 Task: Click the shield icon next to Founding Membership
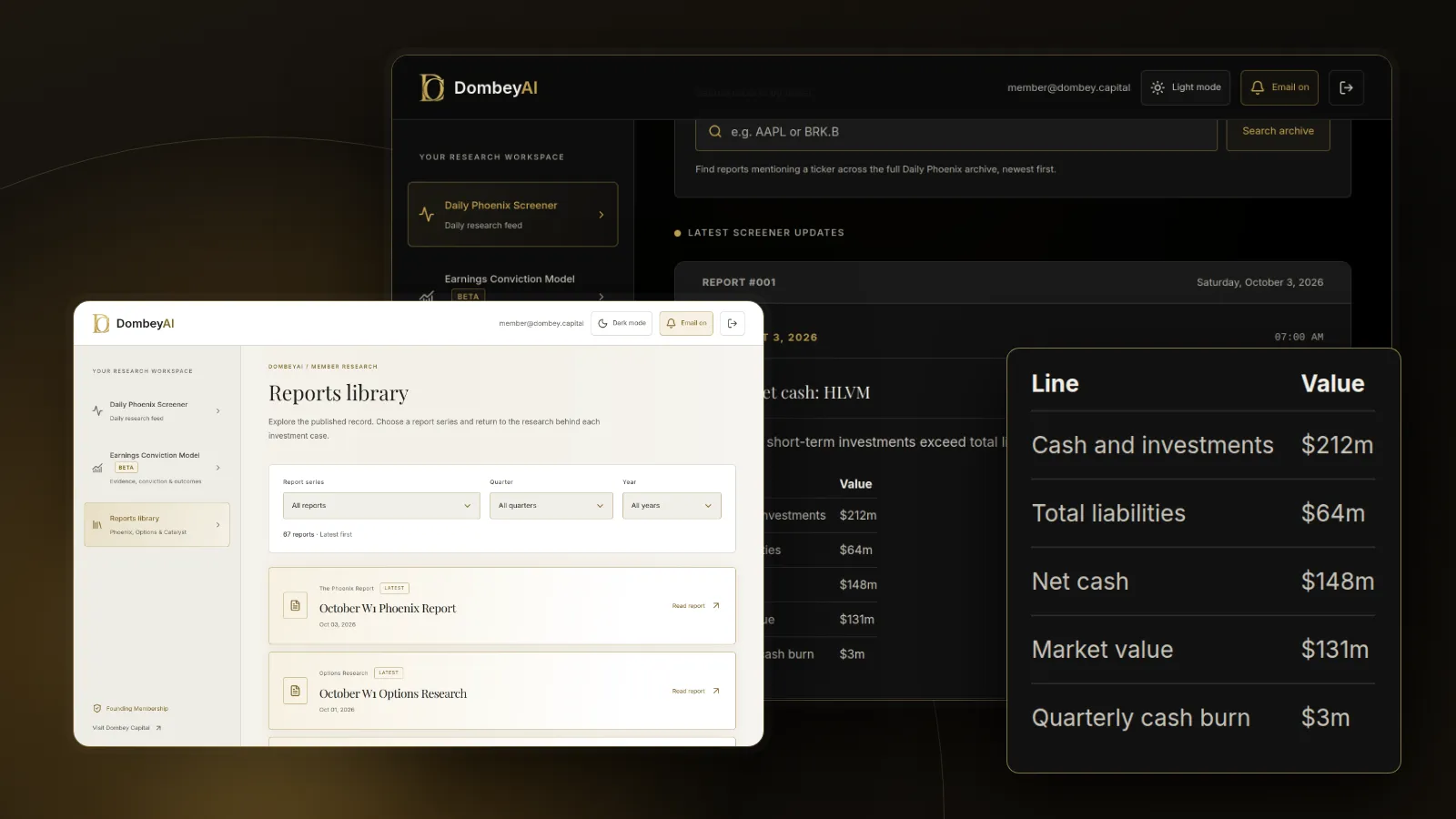96,708
